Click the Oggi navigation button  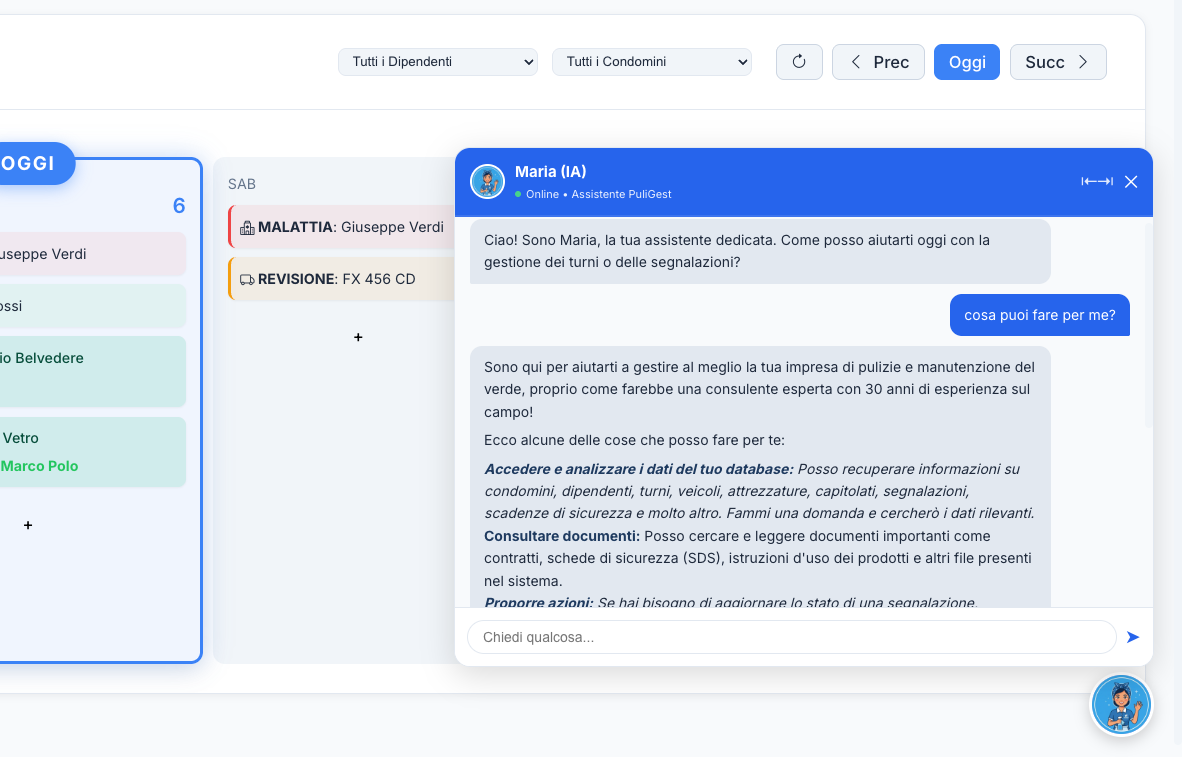tap(966, 61)
